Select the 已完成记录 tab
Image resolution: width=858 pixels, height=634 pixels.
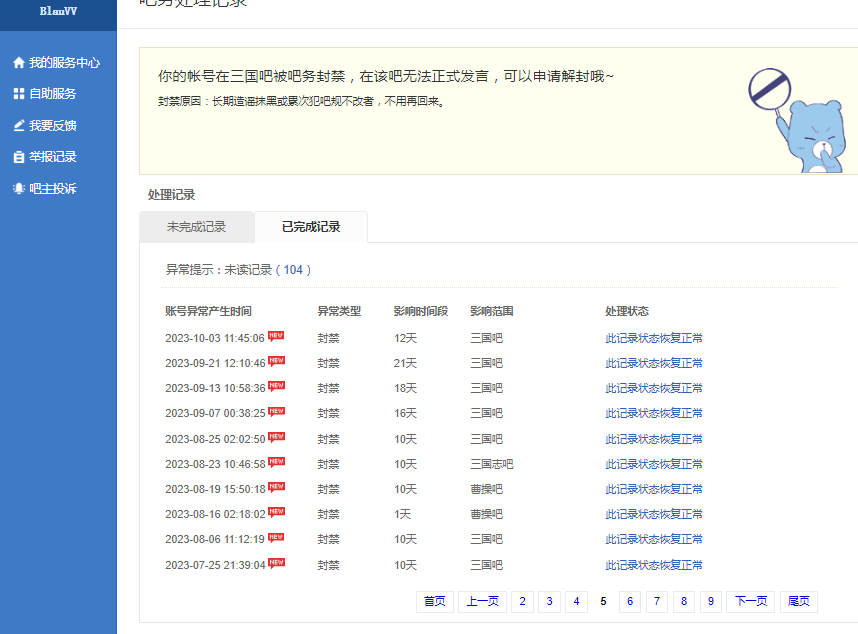(311, 227)
